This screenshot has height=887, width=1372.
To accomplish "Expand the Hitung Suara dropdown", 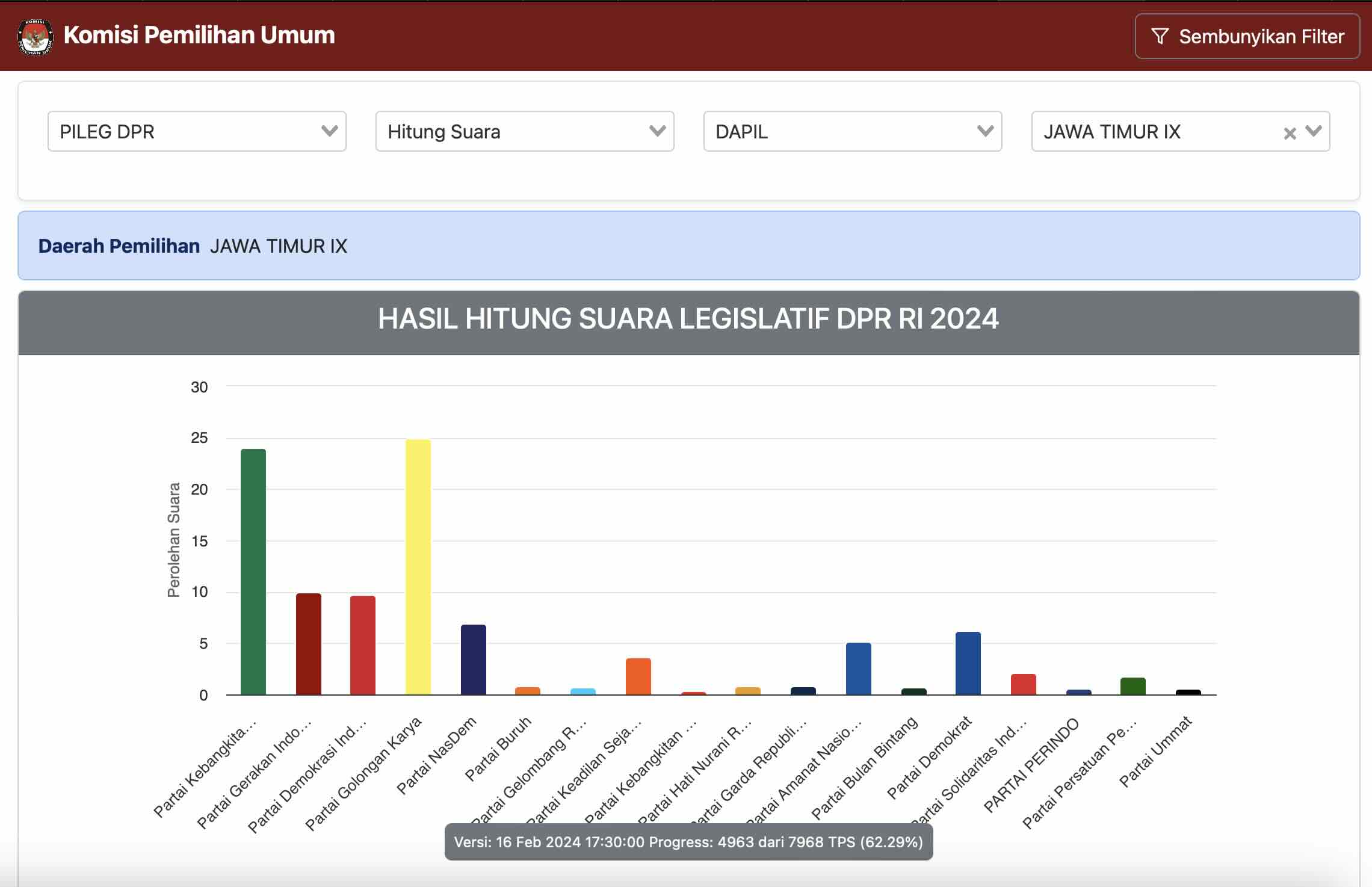I will click(x=524, y=131).
